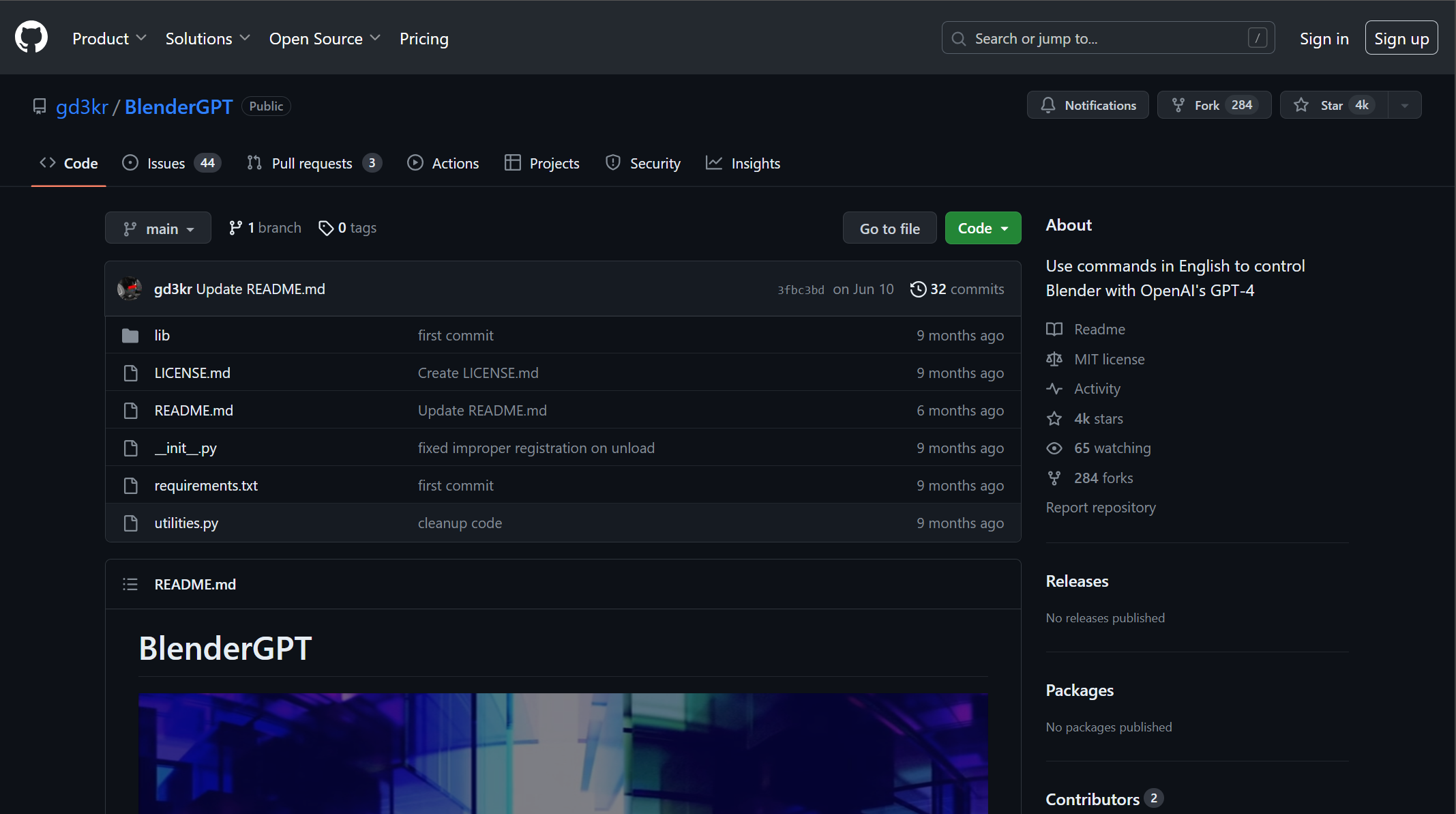Open the Pull requests tab
Screen dimensions: 1456x814
tap(314, 163)
